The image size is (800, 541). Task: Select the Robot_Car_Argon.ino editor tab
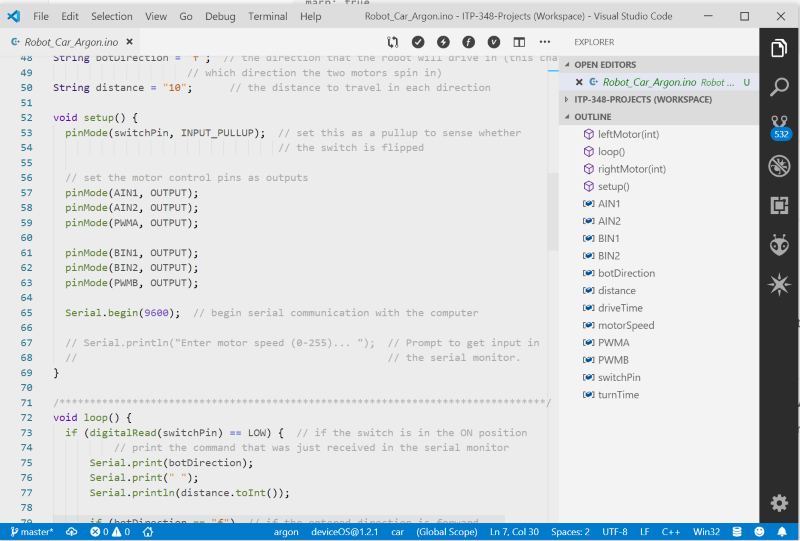71,42
